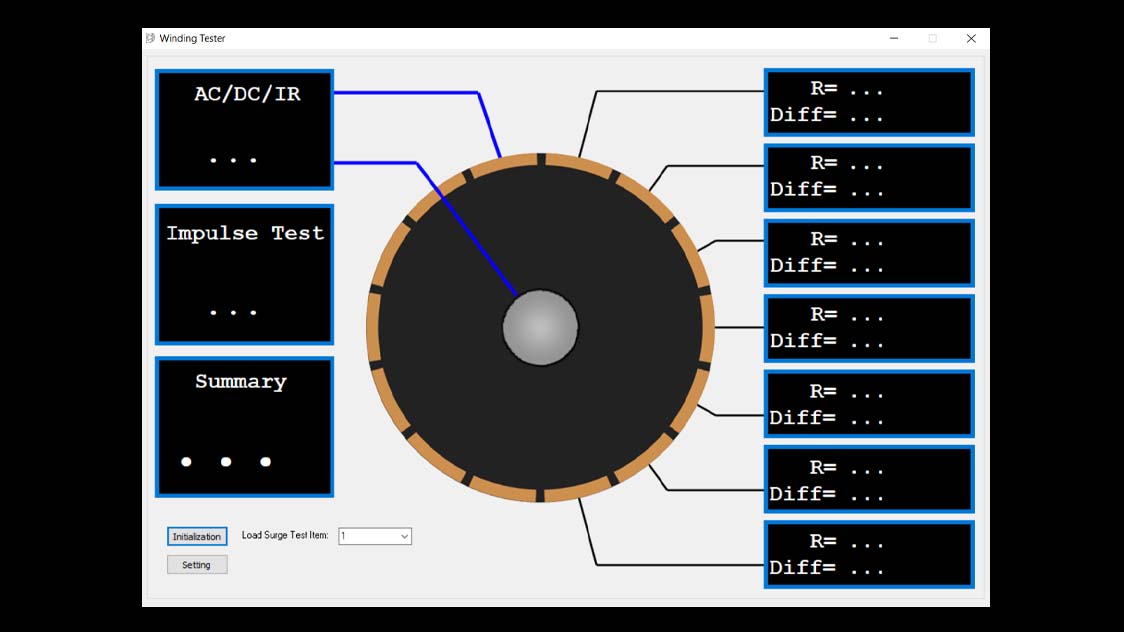Image resolution: width=1124 pixels, height=632 pixels.
Task: Click the first R/Diff reading panel at top
Action: (868, 102)
